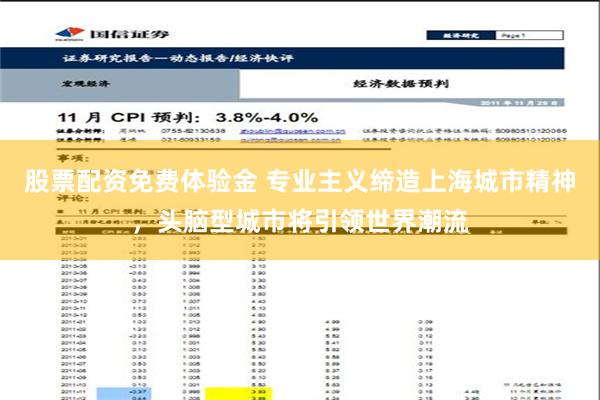Viewport: 600px width, 400px height.
Task: Click the overlay headline 股票配资免费体验金 专业主义缔造上海城市精神
Action: pos(300,181)
